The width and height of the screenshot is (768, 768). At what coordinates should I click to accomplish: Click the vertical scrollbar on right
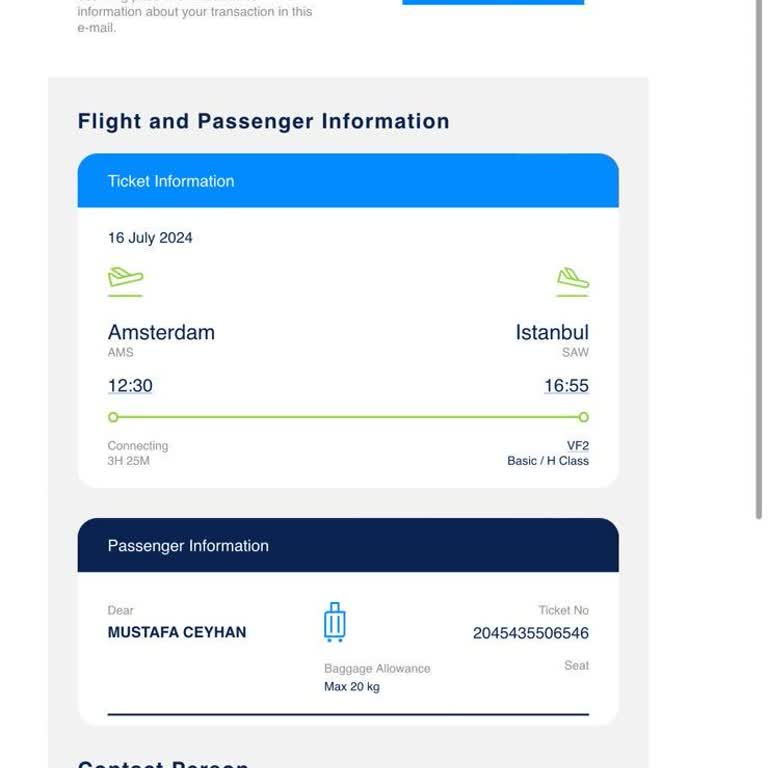[759, 260]
